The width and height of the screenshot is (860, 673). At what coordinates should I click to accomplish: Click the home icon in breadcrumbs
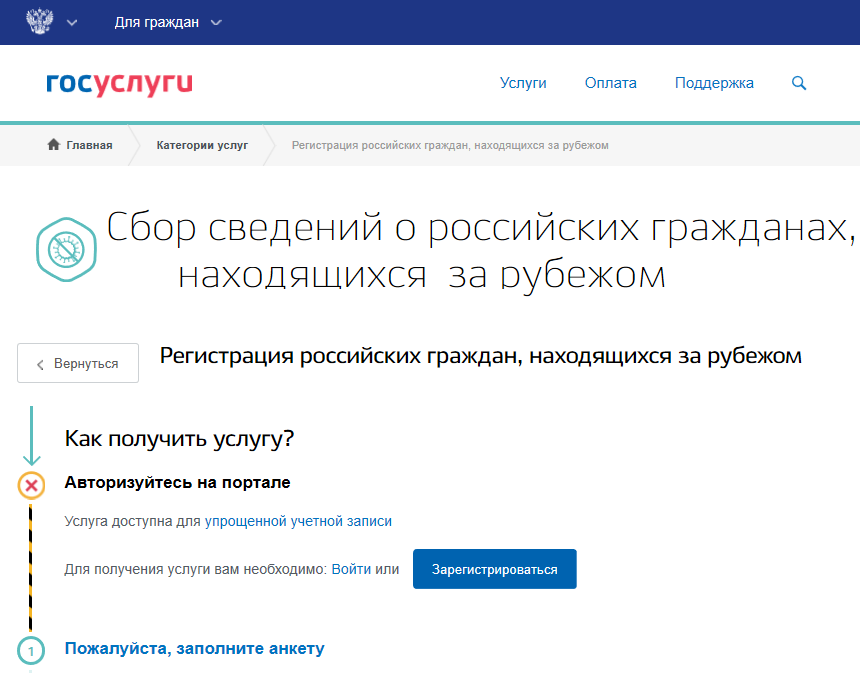53,145
